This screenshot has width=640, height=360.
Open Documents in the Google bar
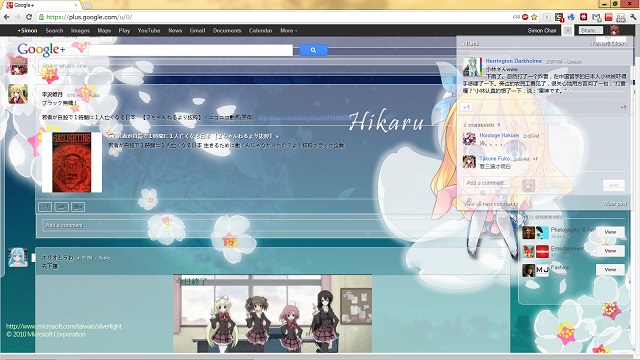click(227, 31)
